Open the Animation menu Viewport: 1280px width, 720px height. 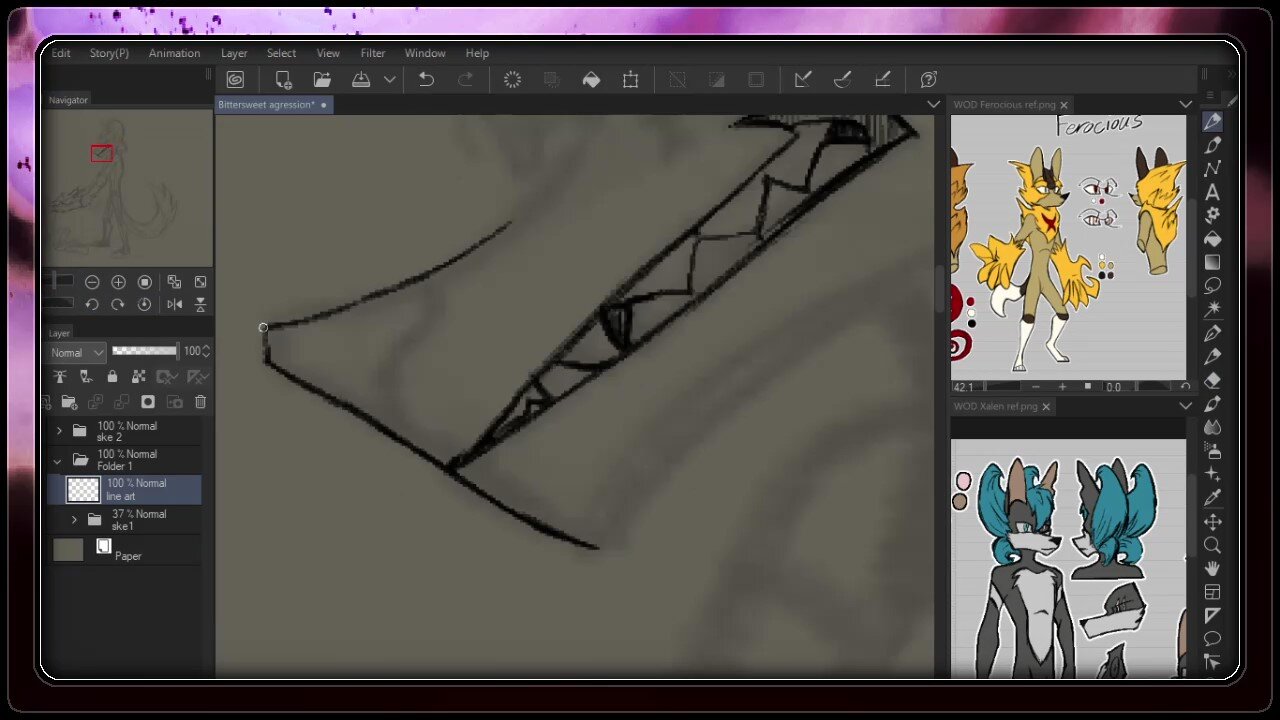tap(174, 53)
